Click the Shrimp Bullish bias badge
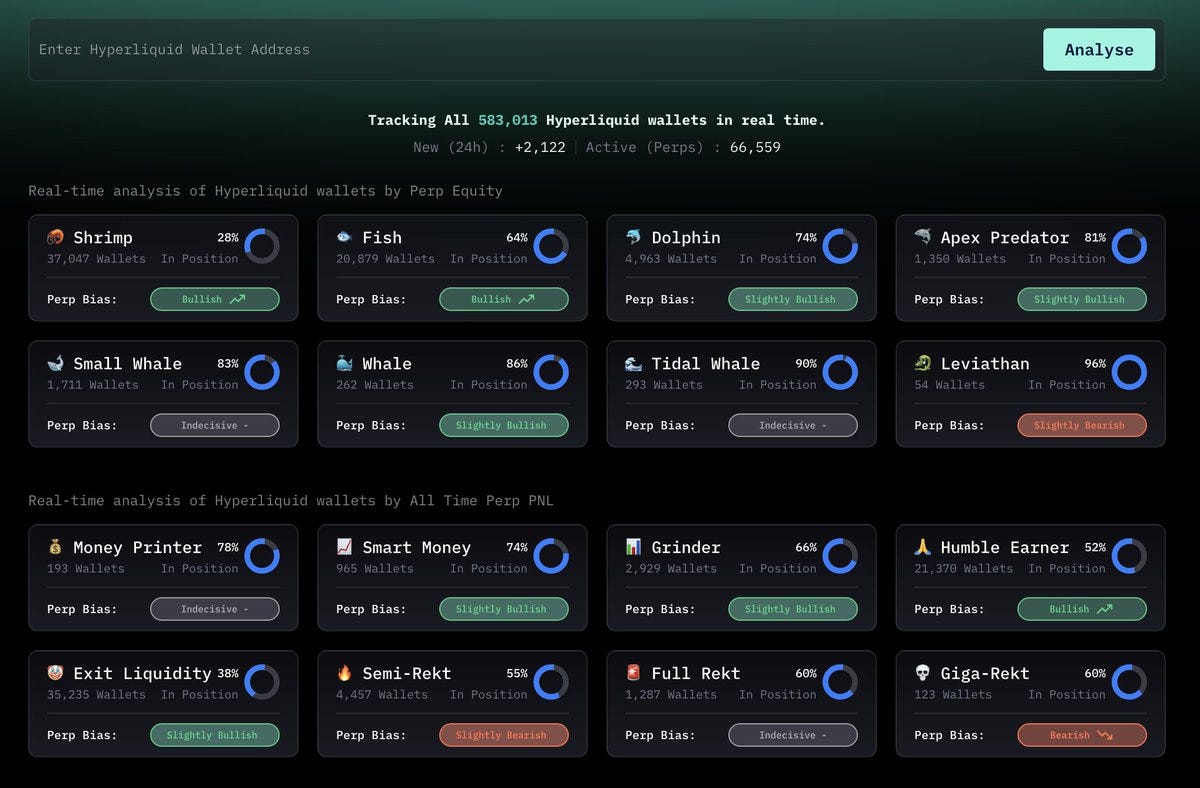The image size is (1200, 788). tap(215, 299)
